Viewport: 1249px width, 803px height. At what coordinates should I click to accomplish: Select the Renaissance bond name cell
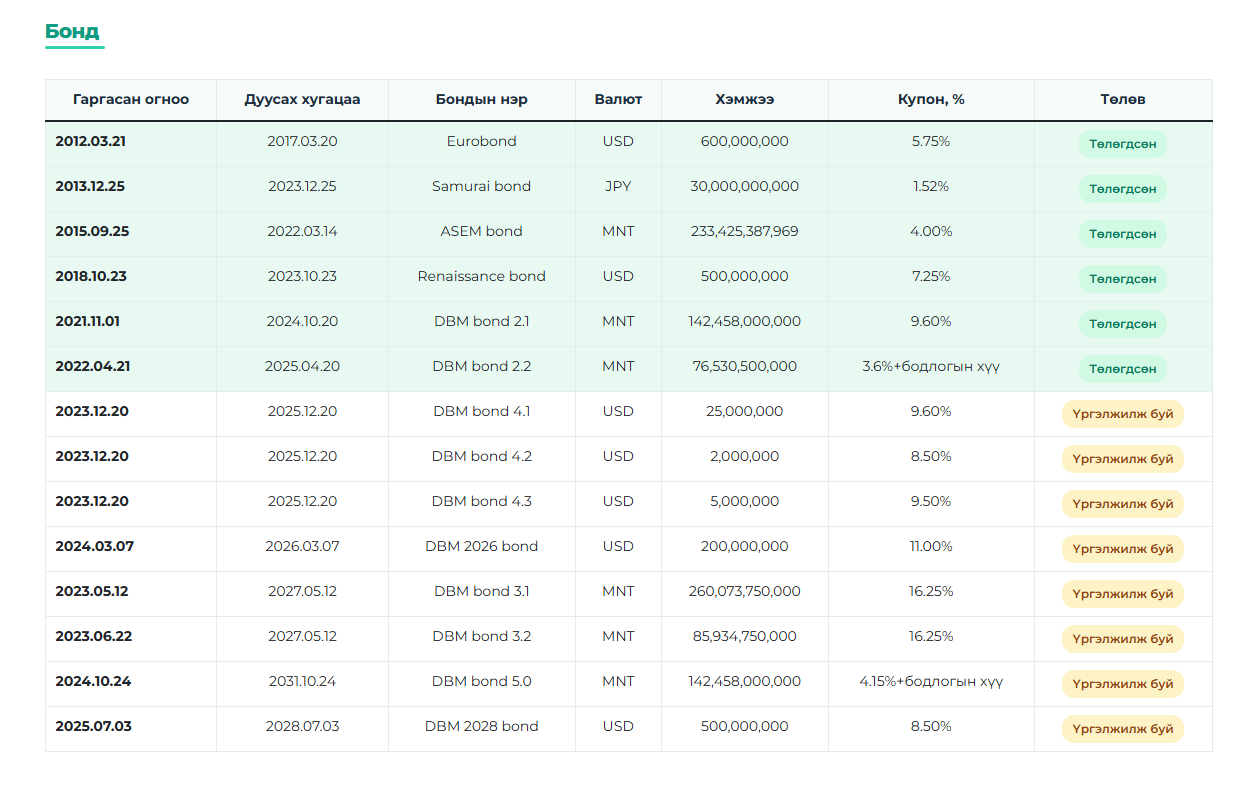pos(481,277)
